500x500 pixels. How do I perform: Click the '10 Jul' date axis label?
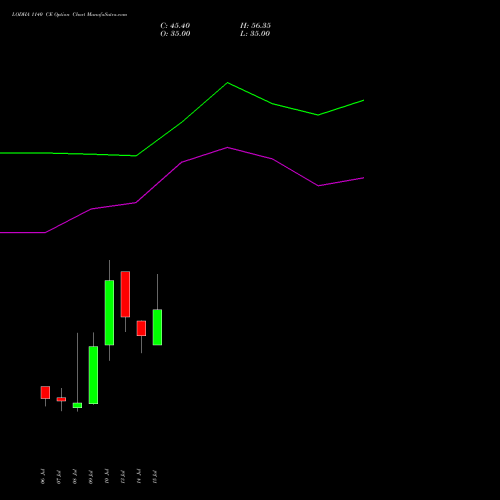click(107, 476)
